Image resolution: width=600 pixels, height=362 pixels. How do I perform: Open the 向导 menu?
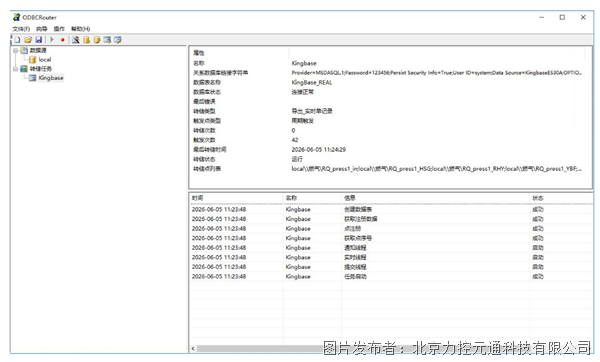[x=42, y=29]
